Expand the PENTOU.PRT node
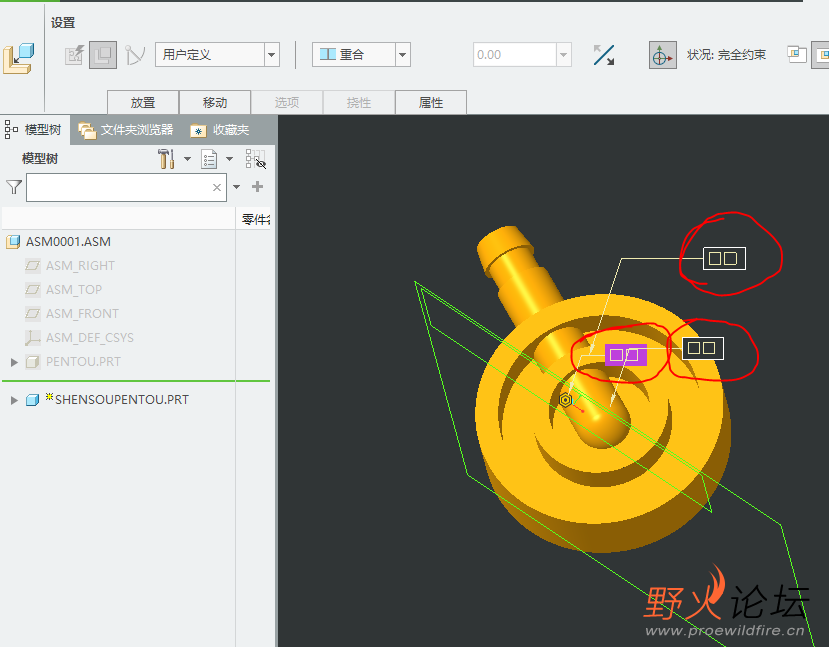The width and height of the screenshot is (829, 647). (14, 362)
